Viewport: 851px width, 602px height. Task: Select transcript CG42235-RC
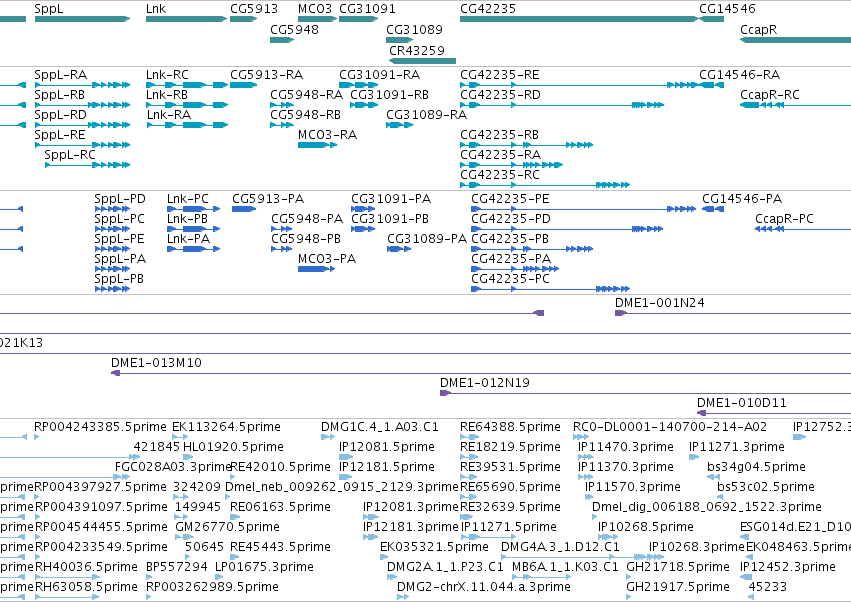pyautogui.click(x=545, y=185)
